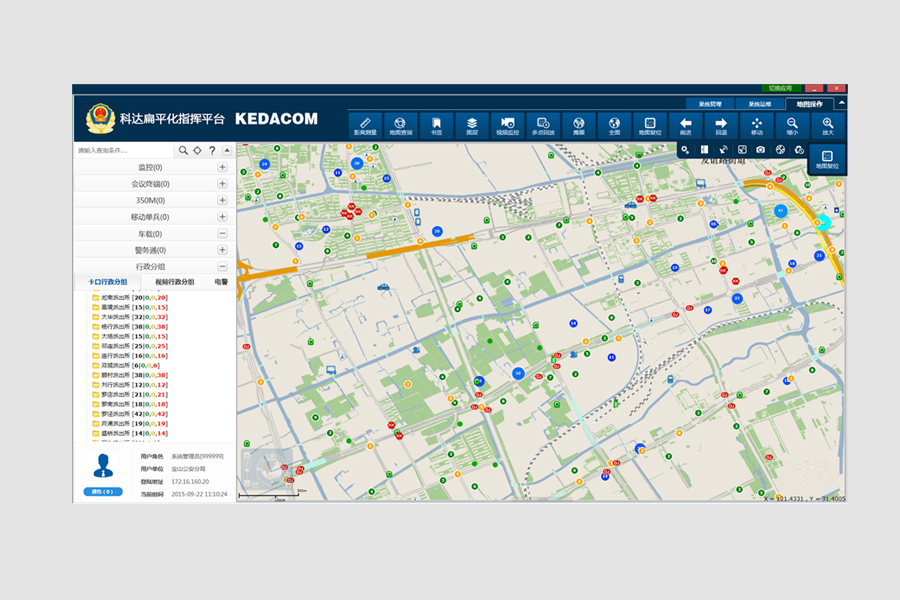Click the globe-refresh icon in the secondary toolbar
Screen dimensions: 900x600
click(x=799, y=150)
